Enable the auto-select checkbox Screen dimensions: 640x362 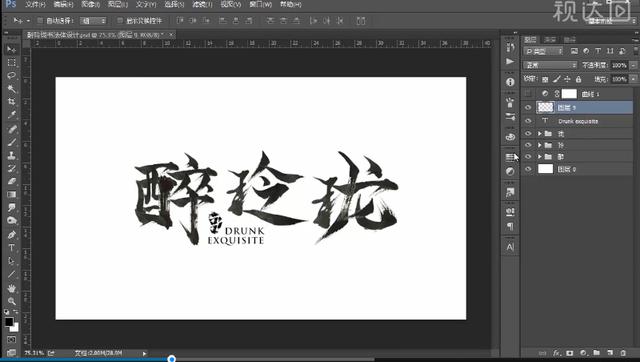[40, 20]
